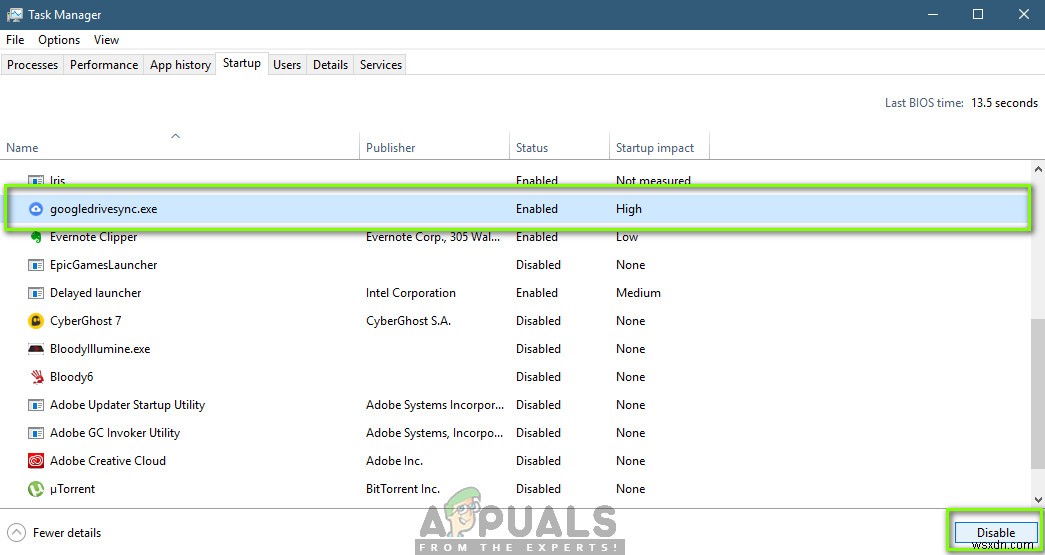Click the Task Manager title bar icon

click(14, 14)
